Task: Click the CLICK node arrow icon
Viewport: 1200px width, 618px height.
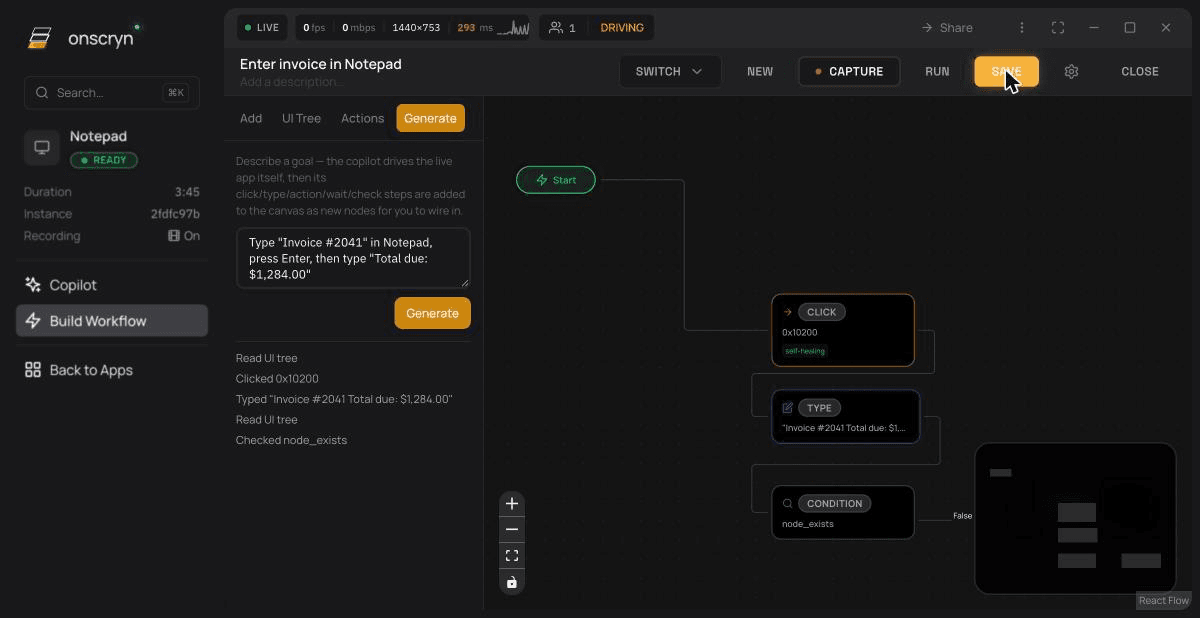Action: (788, 312)
